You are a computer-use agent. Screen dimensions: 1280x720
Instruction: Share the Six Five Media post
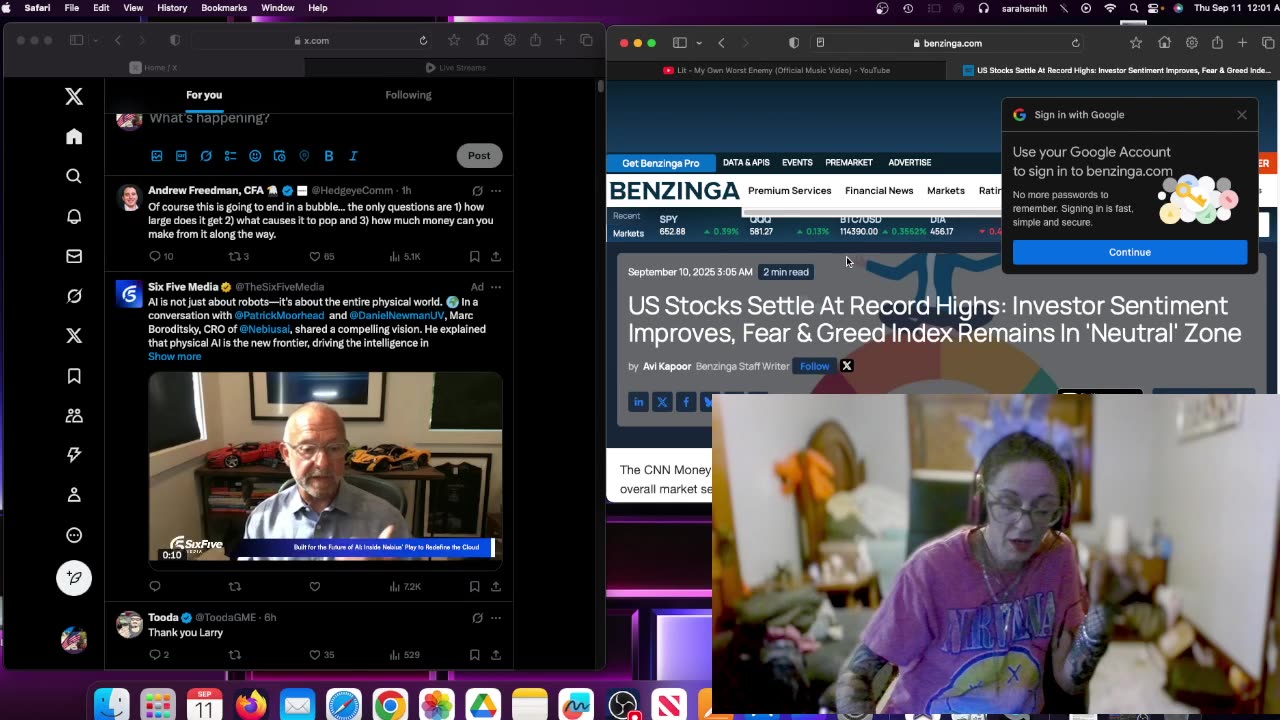(x=495, y=587)
